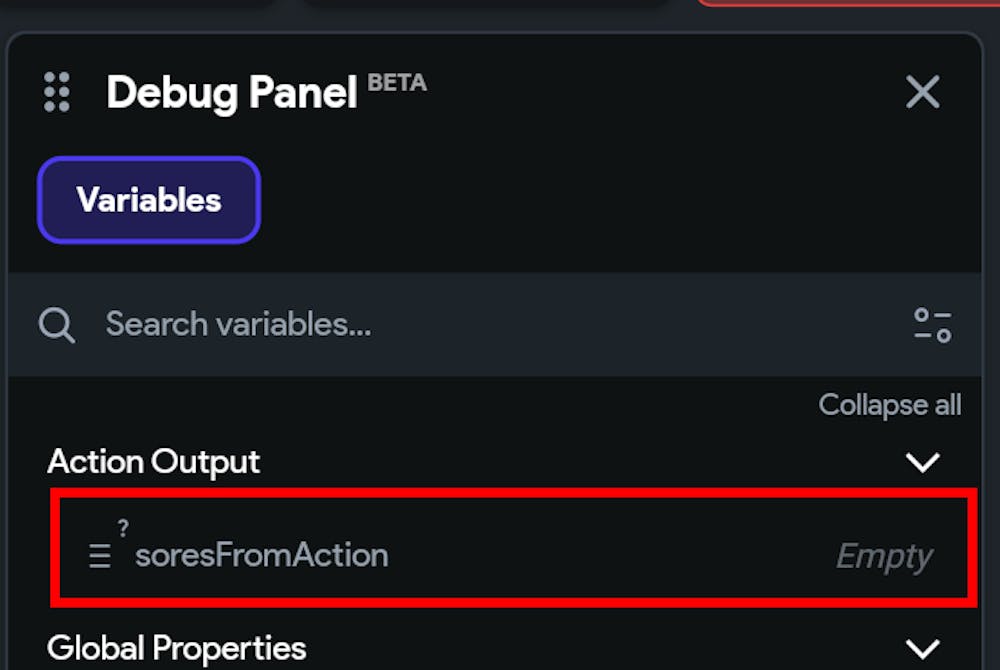
Task: Toggle the Global Properties chevron
Action: (x=921, y=648)
